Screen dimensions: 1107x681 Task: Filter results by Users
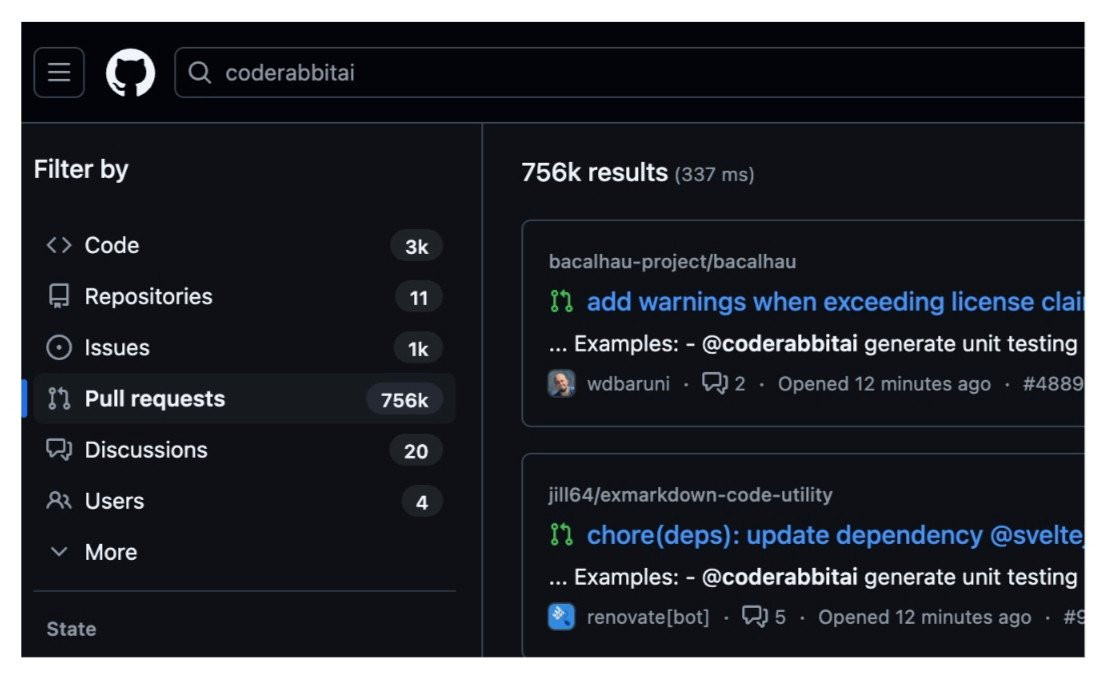[x=244, y=501]
